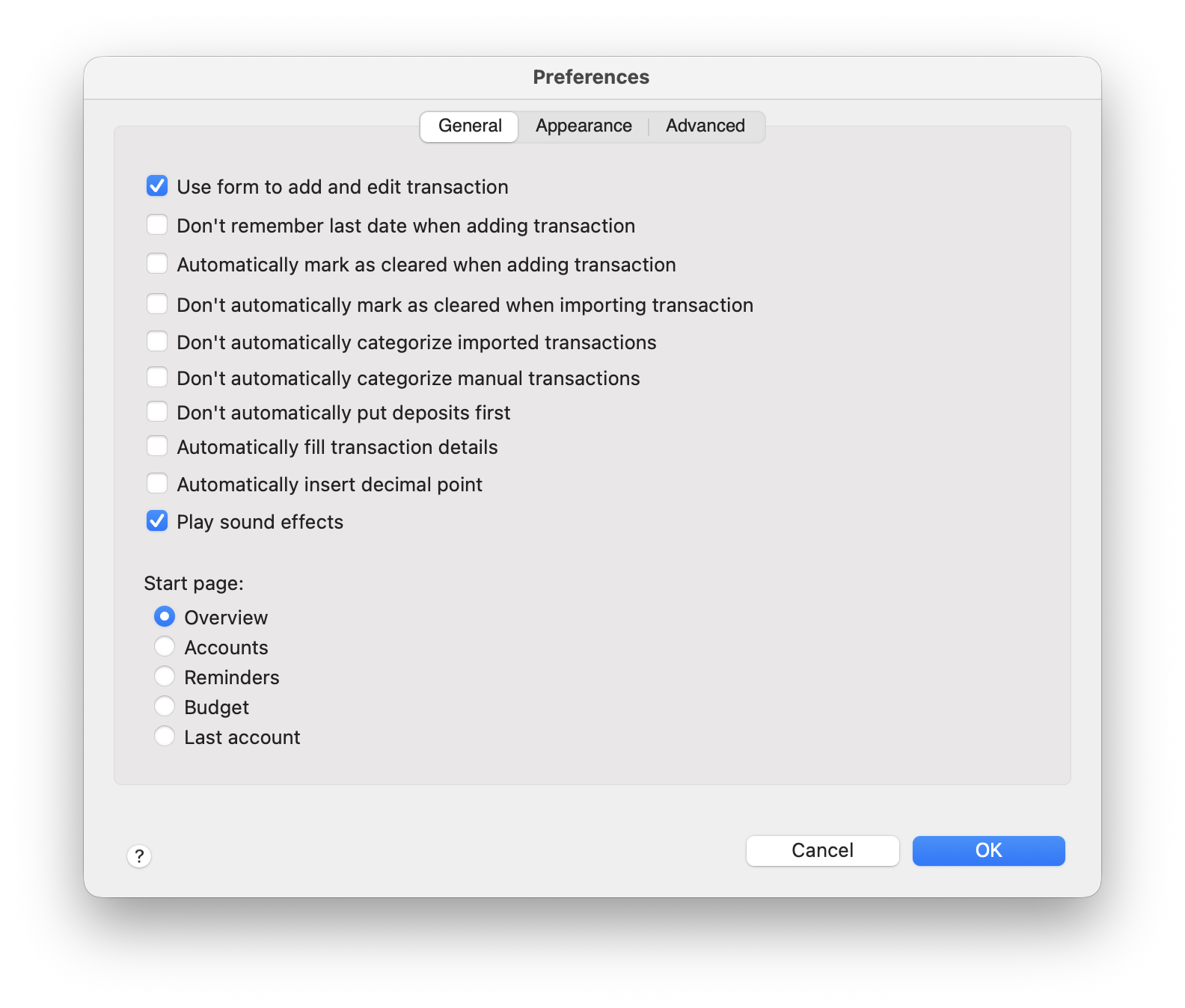Viewport: 1185px width, 1008px height.
Task: Enable 'Automatically fill transaction details'
Action: [157, 446]
